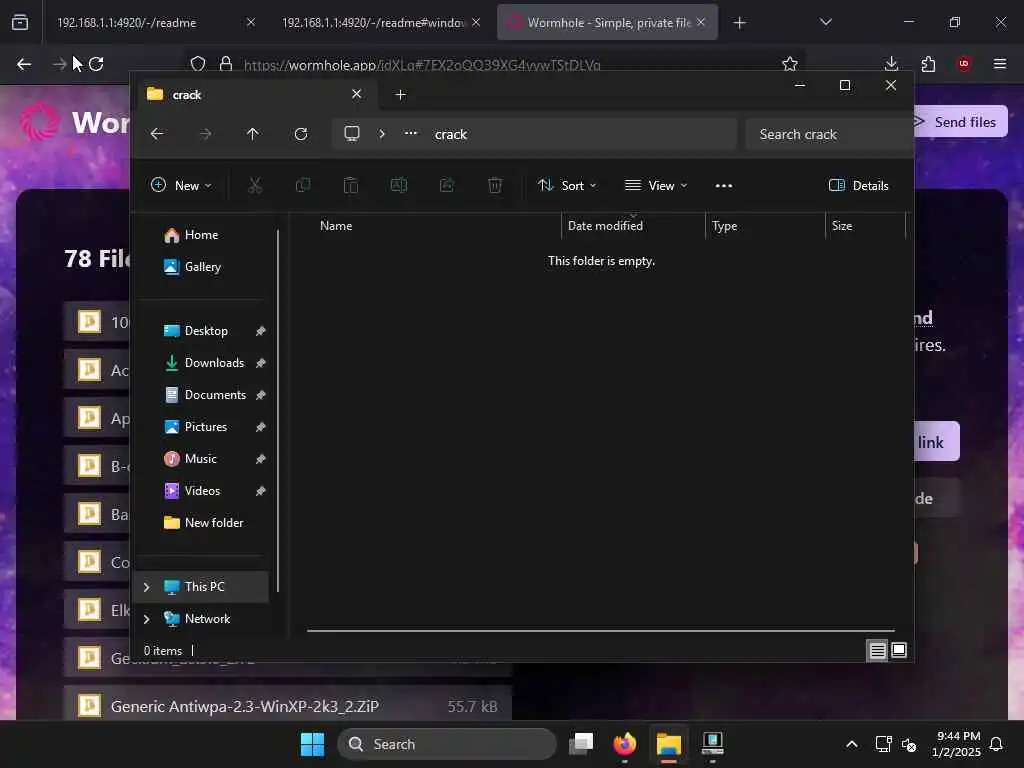
Task: Click the Rename icon in Explorer toolbar
Action: point(398,185)
